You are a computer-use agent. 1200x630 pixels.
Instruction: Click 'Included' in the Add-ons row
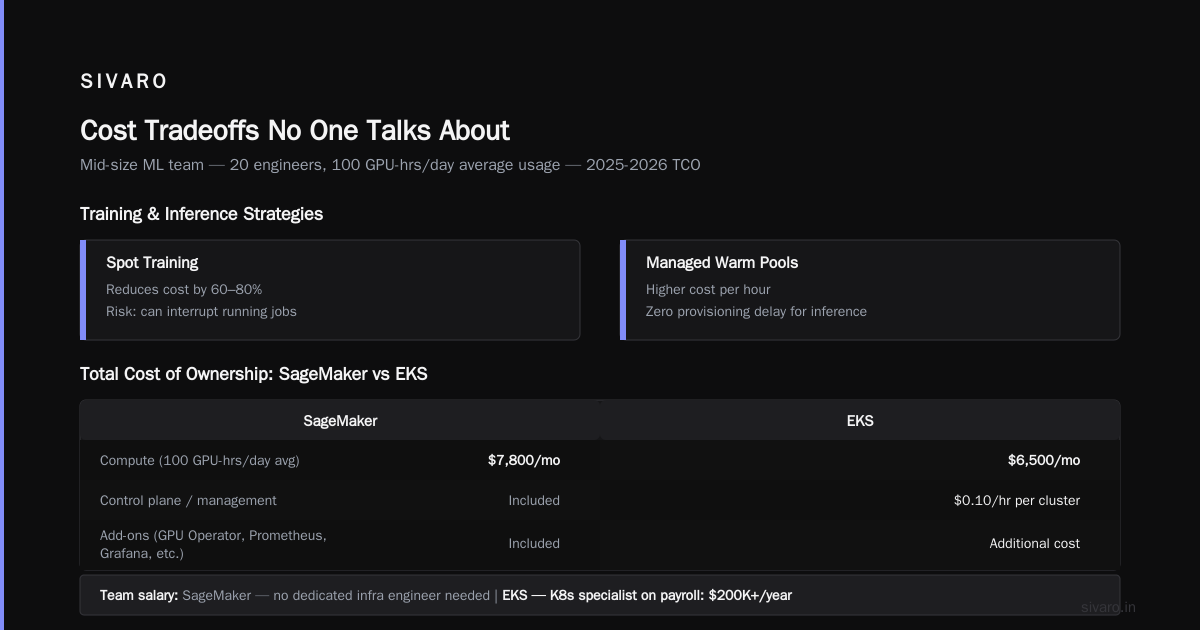click(x=534, y=544)
